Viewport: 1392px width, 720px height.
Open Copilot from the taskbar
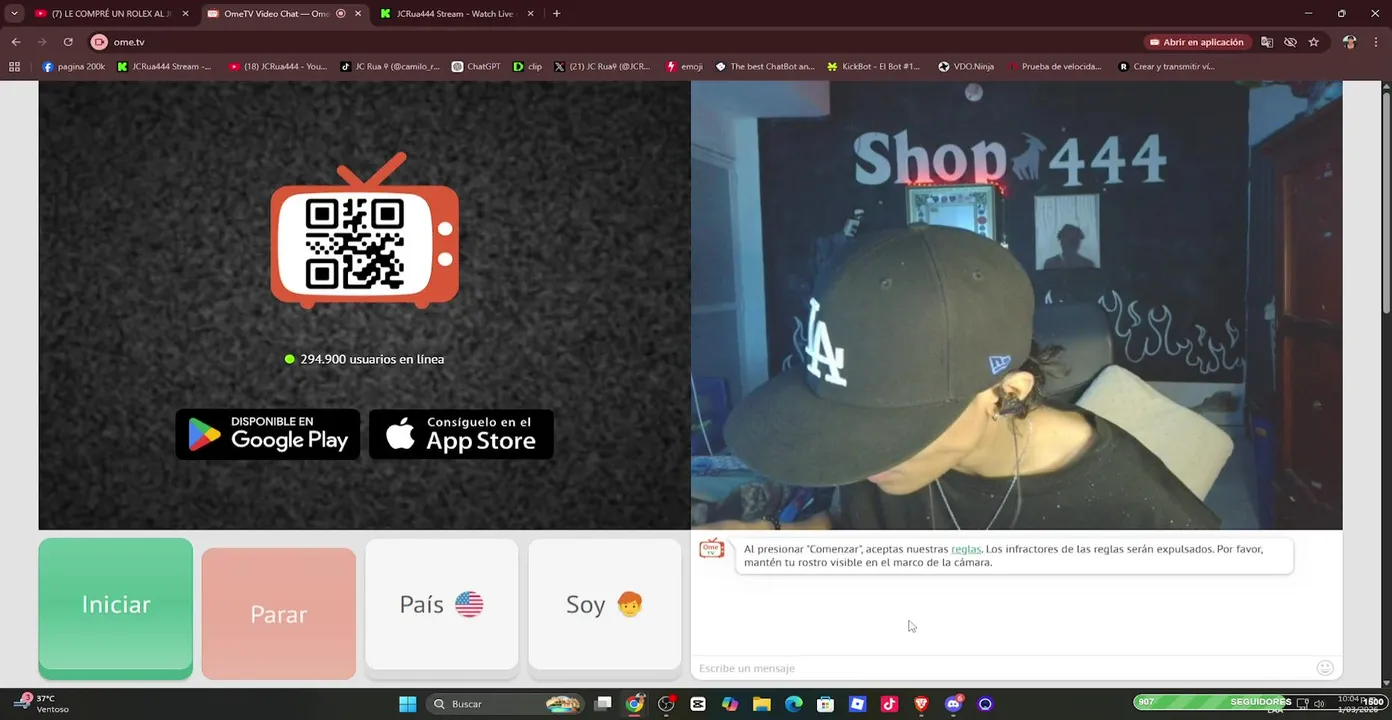click(x=730, y=704)
